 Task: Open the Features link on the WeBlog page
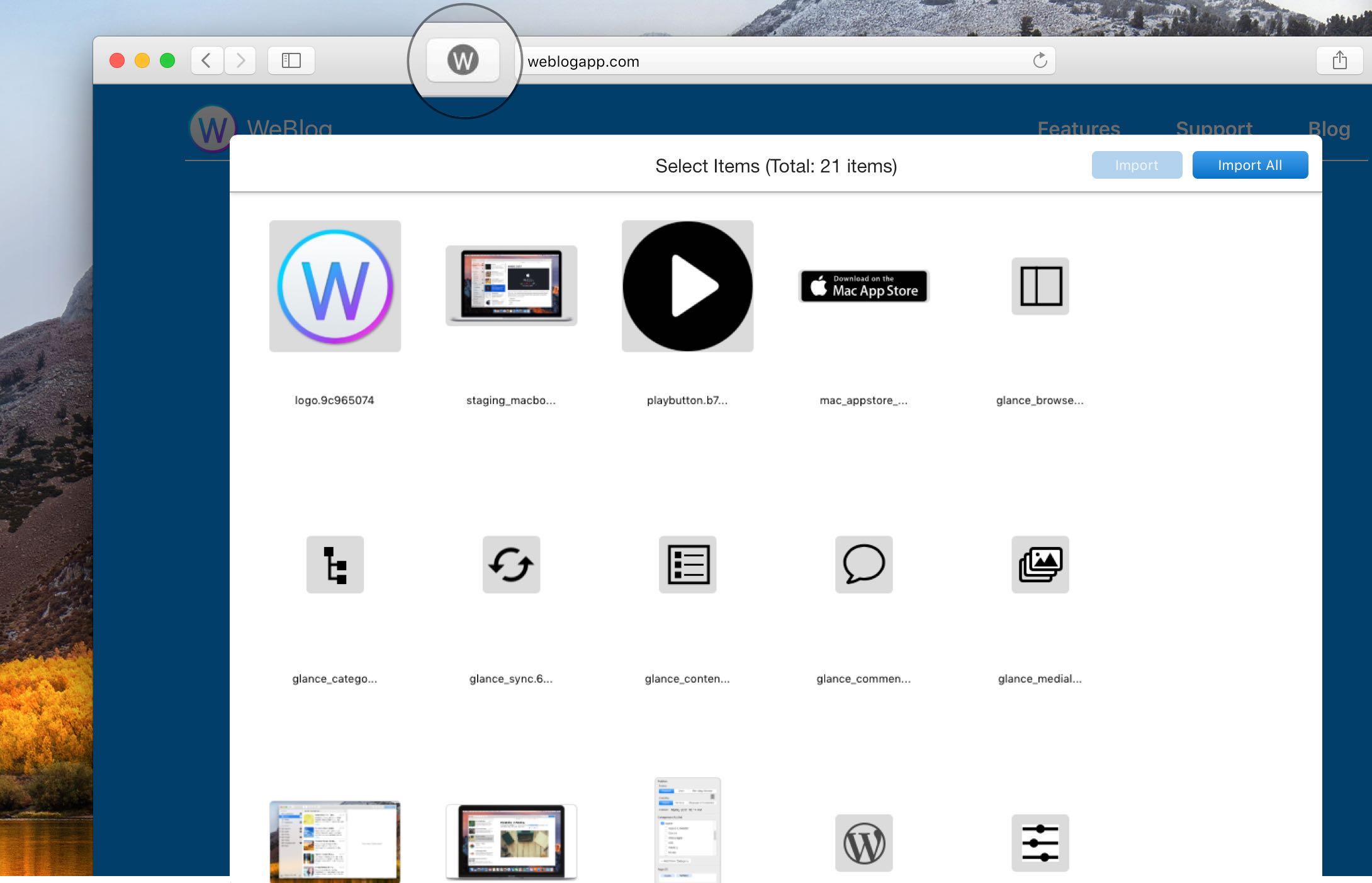[1079, 128]
